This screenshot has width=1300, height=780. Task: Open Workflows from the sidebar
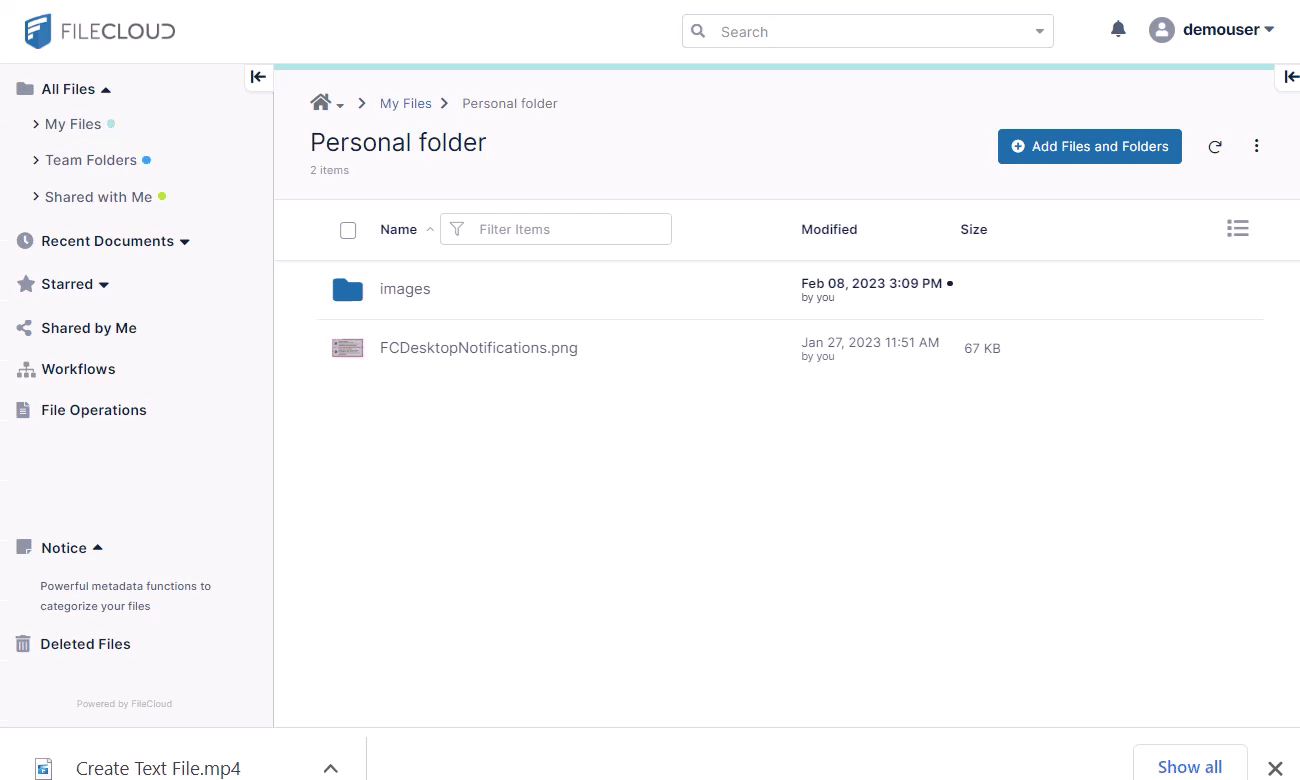[78, 369]
